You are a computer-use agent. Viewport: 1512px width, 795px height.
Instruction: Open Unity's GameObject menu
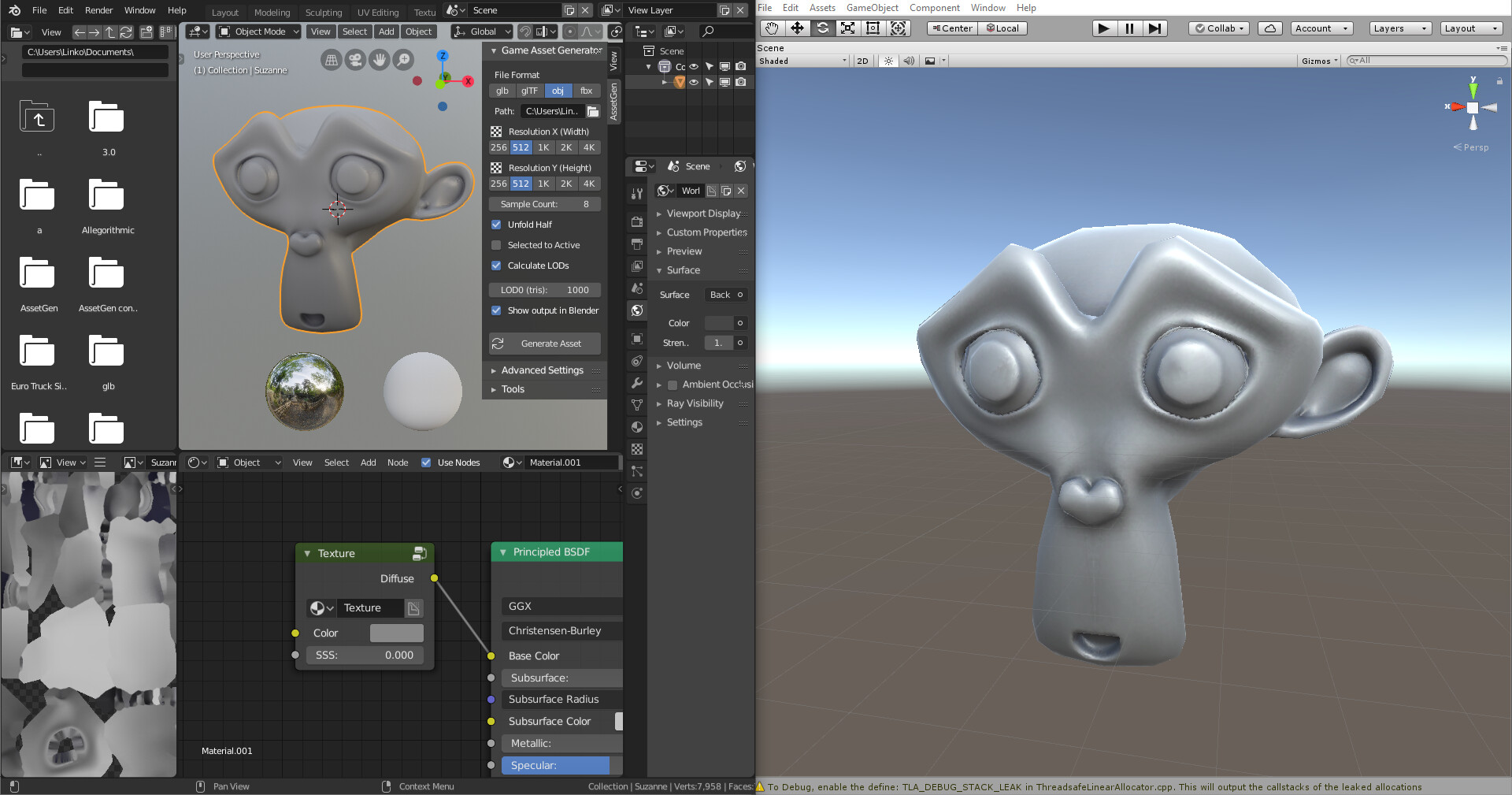(x=873, y=7)
